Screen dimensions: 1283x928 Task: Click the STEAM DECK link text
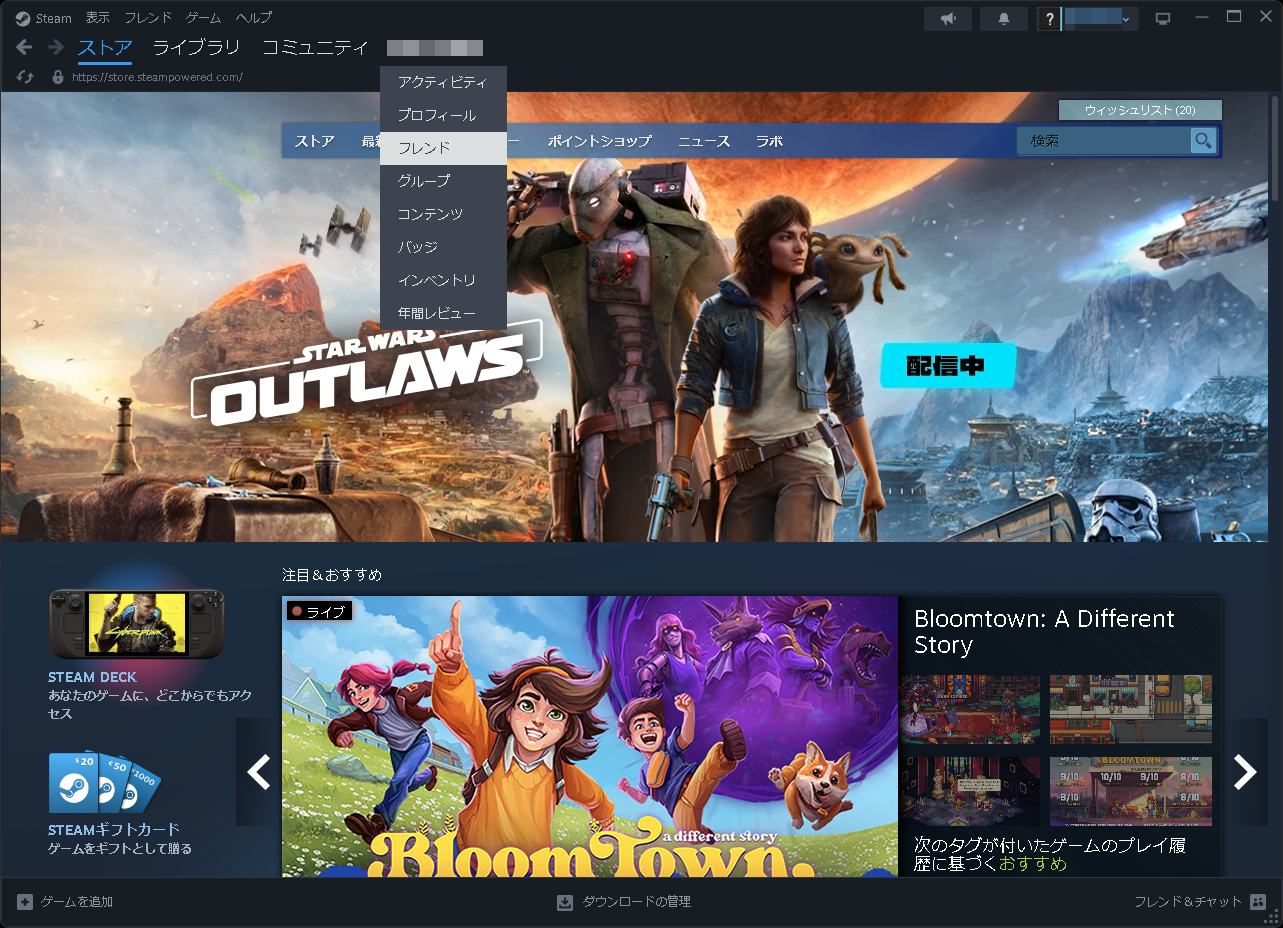tap(92, 677)
